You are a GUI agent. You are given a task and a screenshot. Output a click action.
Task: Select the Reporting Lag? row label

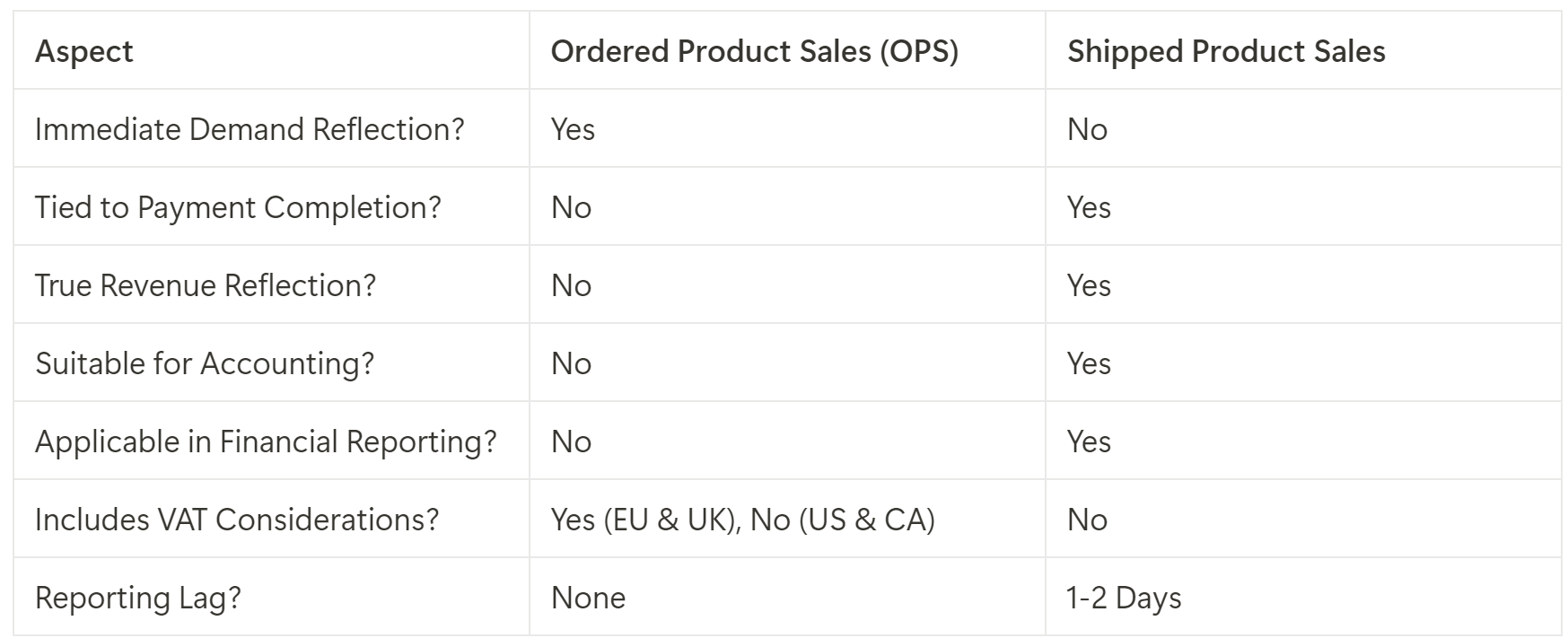pos(138,598)
